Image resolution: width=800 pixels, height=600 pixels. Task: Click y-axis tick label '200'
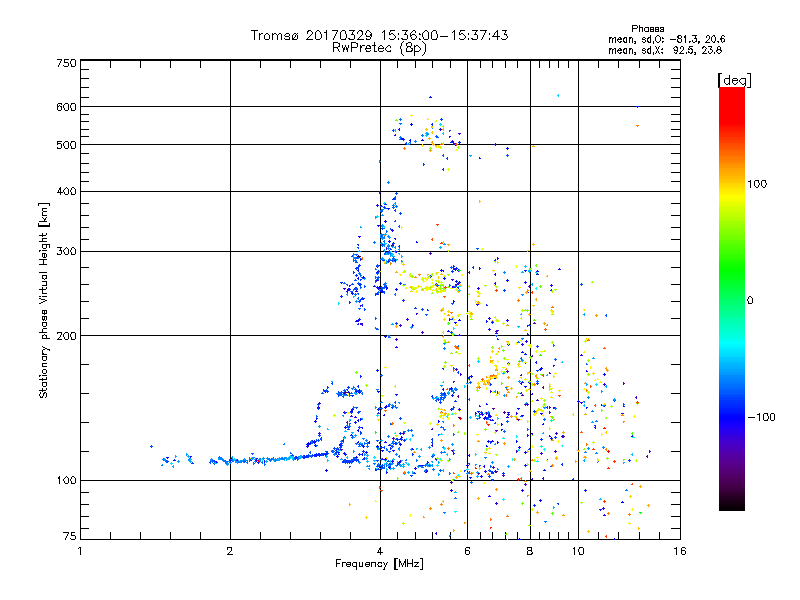(x=66, y=336)
